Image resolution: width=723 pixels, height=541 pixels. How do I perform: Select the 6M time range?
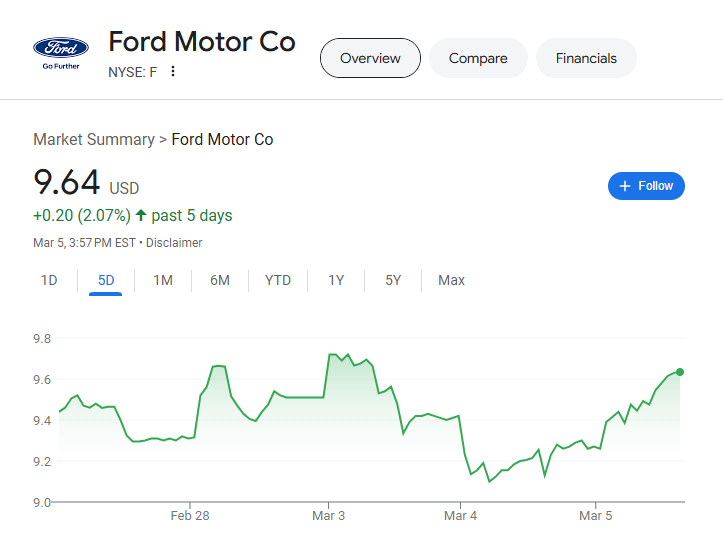tap(220, 280)
